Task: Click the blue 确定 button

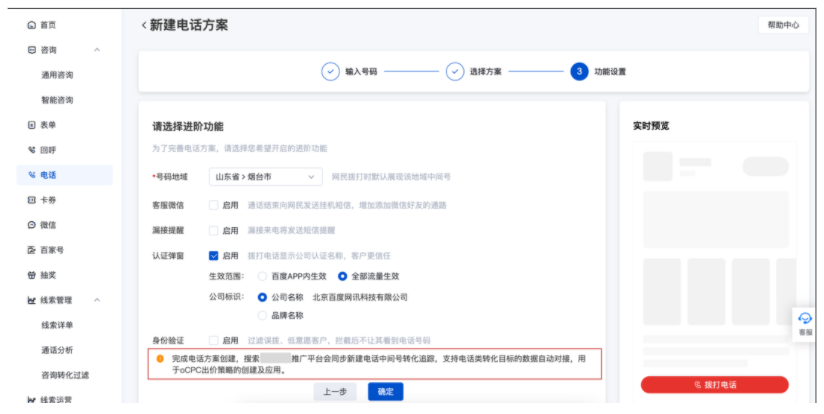Action: pyautogui.click(x=386, y=392)
